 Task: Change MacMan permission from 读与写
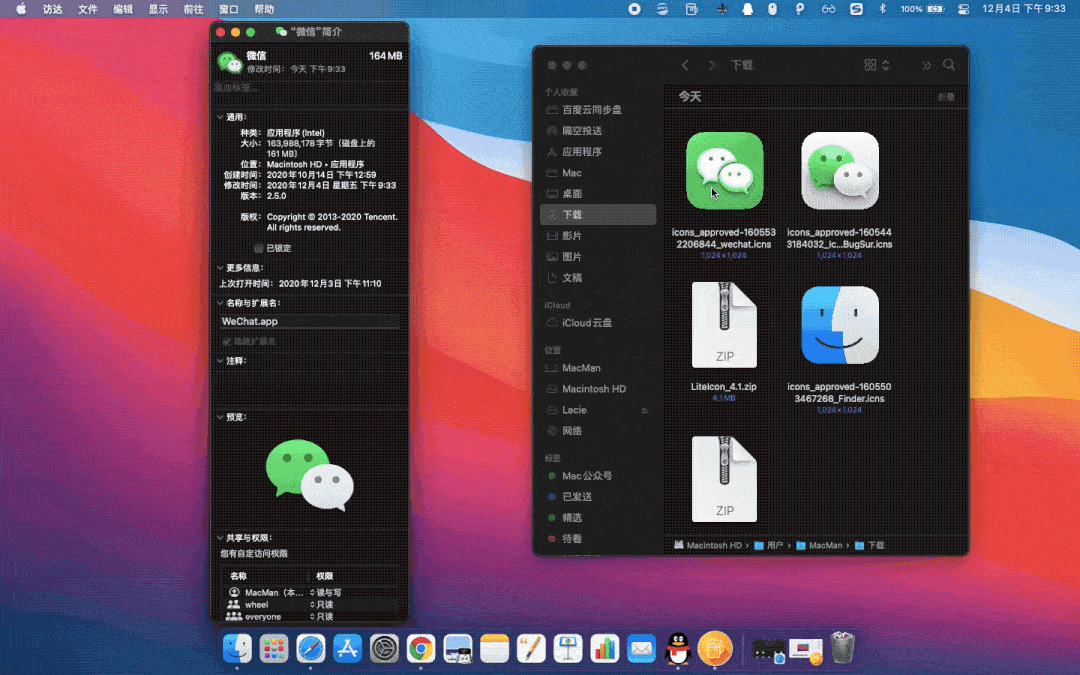[x=325, y=592]
